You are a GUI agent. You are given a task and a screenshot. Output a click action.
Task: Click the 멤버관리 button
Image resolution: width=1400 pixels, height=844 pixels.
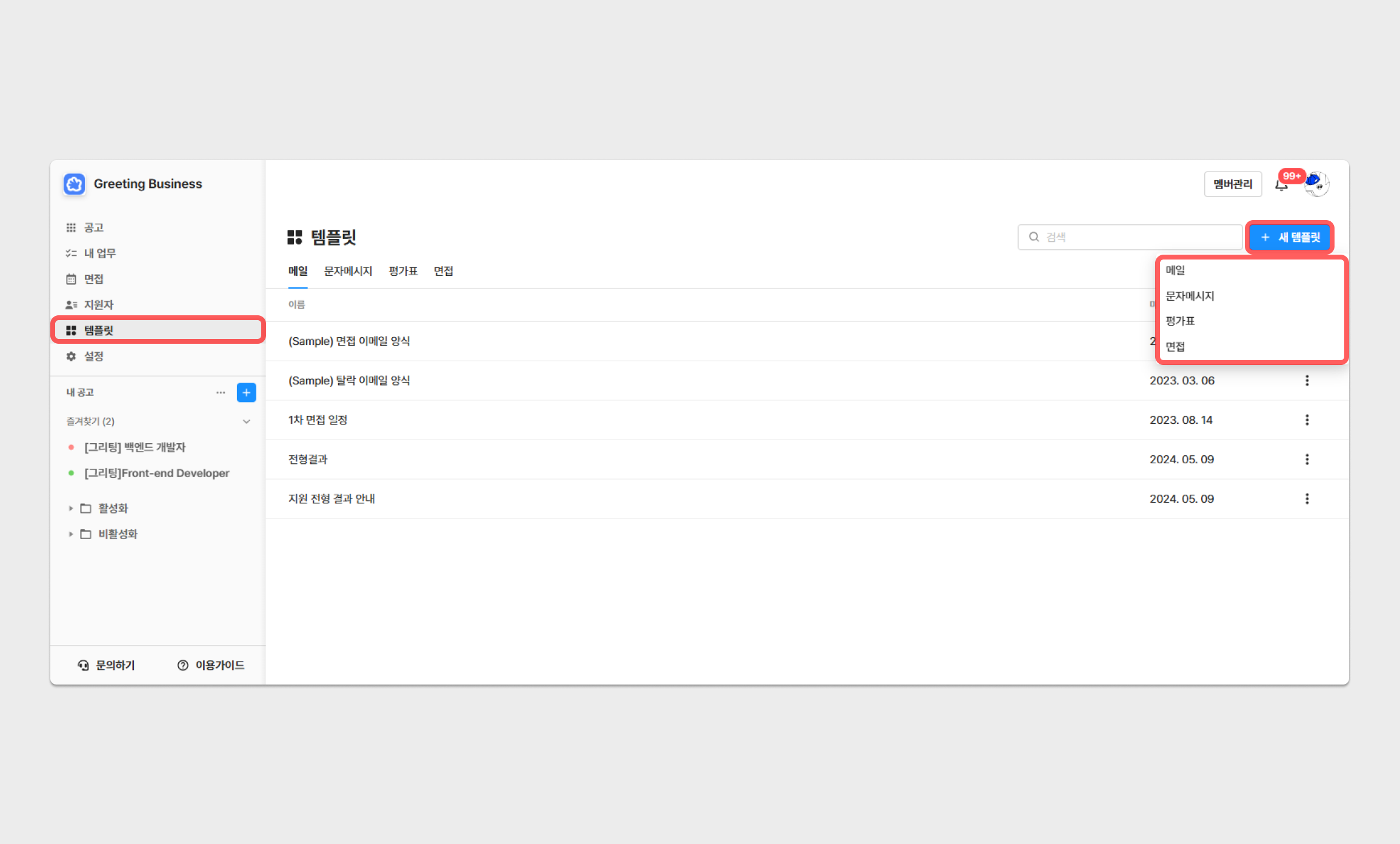click(1233, 184)
